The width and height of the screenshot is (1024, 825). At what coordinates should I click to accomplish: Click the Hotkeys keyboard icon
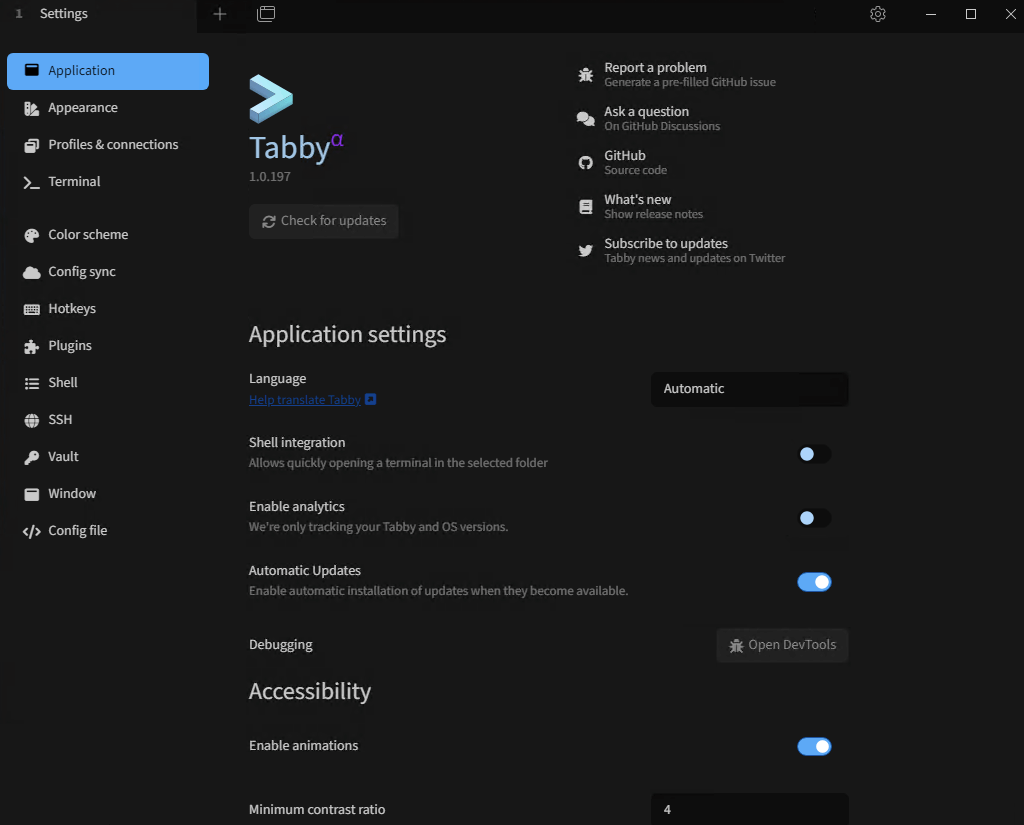pyautogui.click(x=31, y=310)
